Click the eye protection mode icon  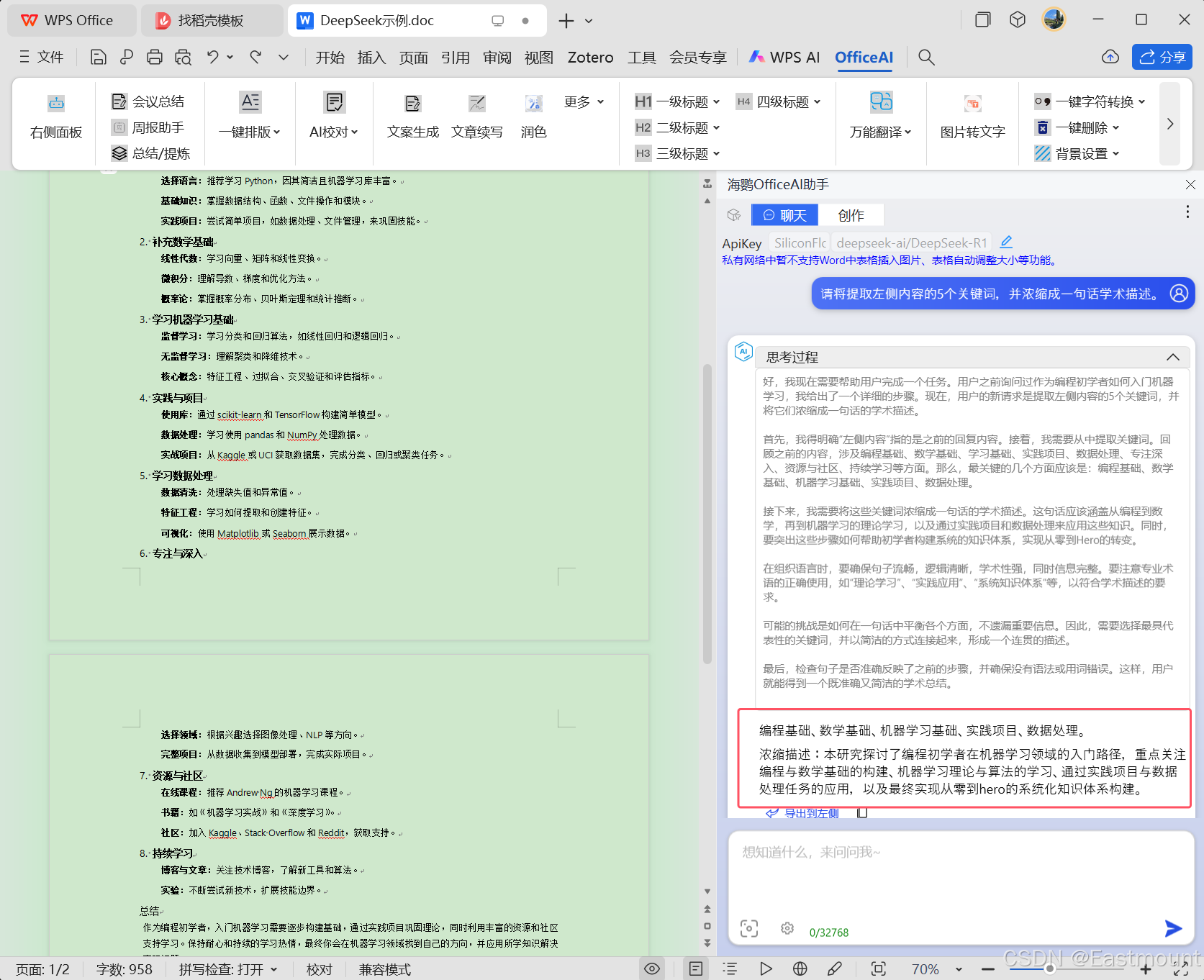point(652,968)
